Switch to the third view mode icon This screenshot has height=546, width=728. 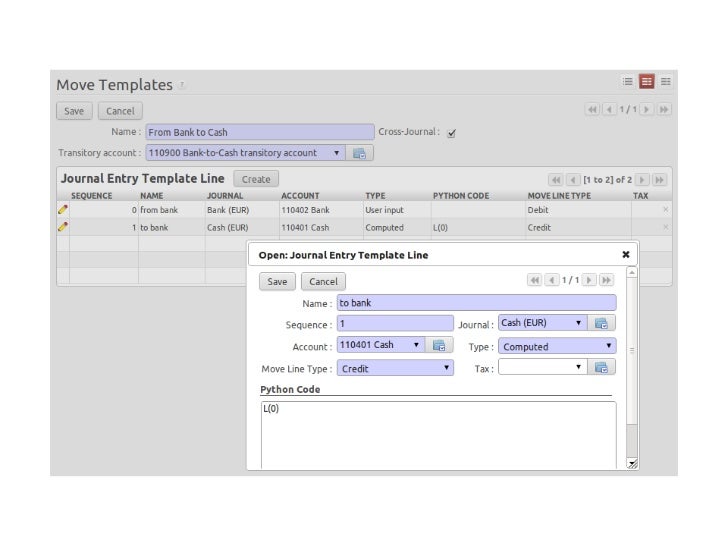(x=665, y=82)
